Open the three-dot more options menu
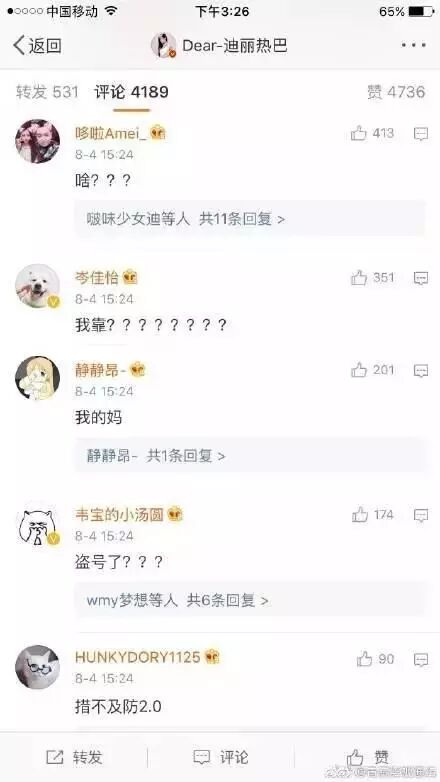 [x=414, y=45]
